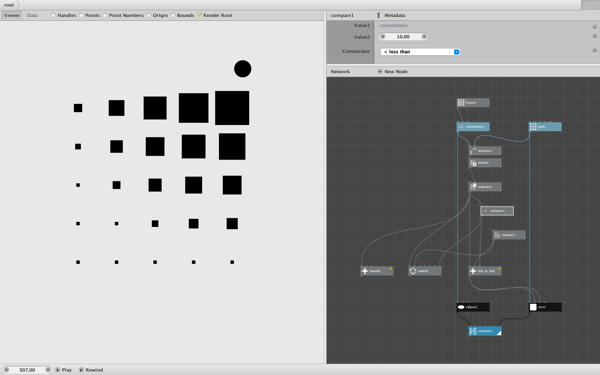Step the frame number backward
Image resolution: width=600 pixels, height=375 pixels.
(x=6, y=370)
